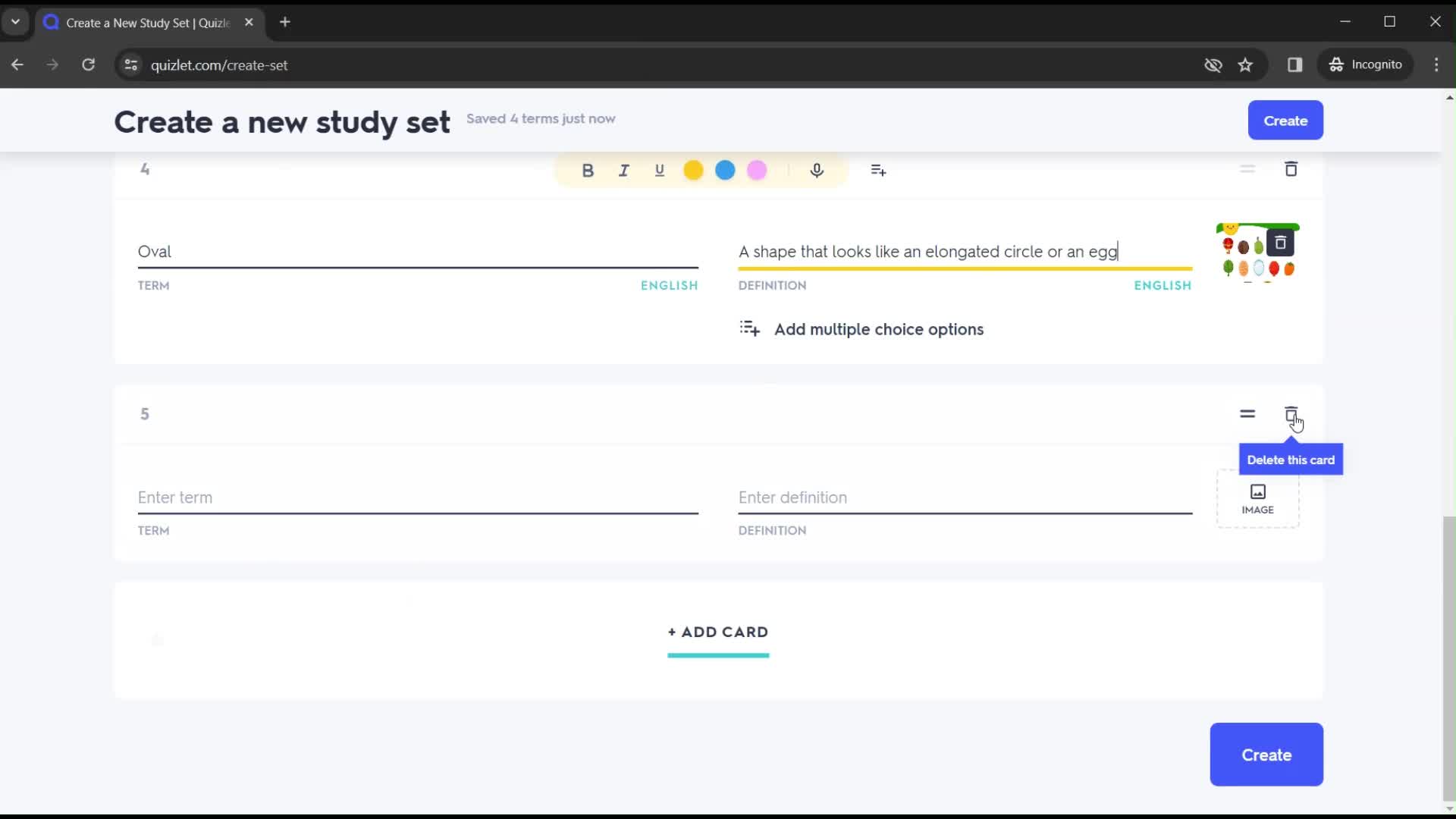Click the add row icon beside toolbar
This screenshot has height=819, width=1456.
click(879, 170)
